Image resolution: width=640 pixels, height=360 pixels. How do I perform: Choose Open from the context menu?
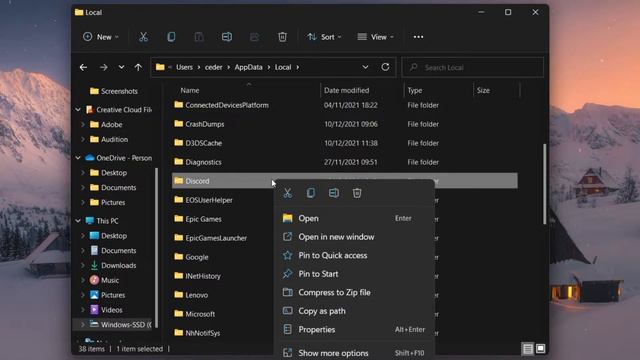355,218
